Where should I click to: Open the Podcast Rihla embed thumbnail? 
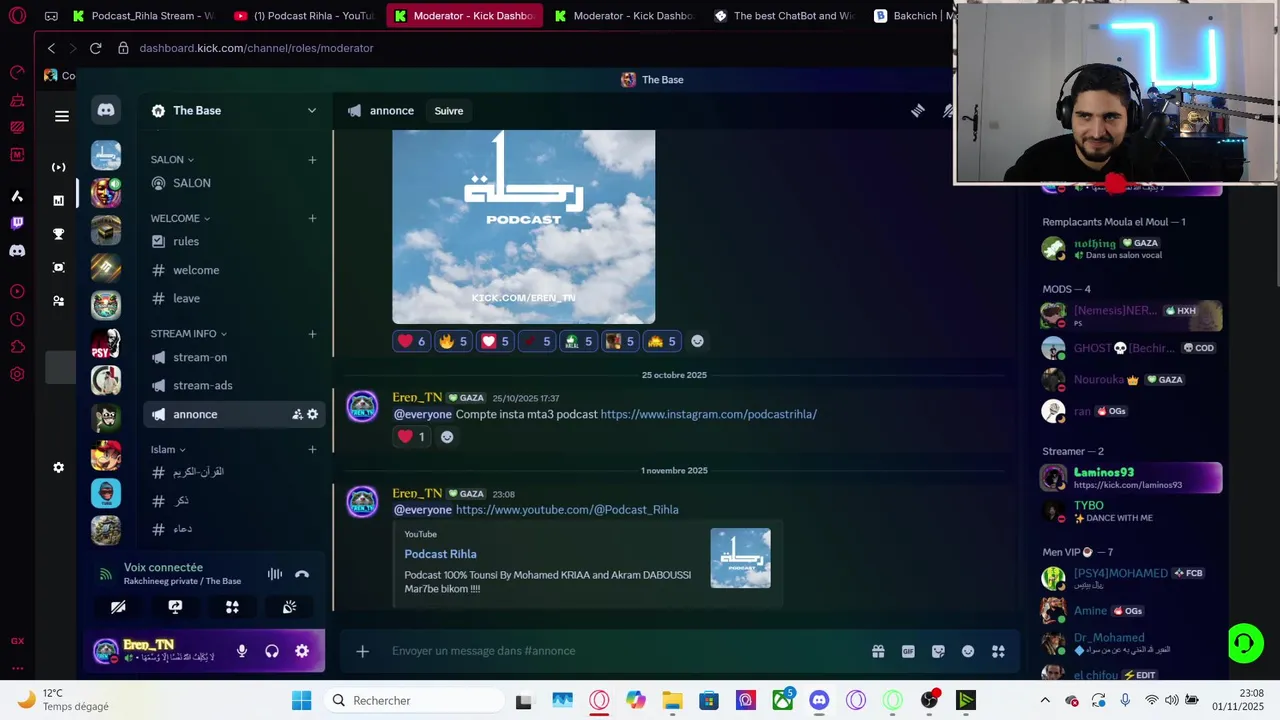coord(740,558)
